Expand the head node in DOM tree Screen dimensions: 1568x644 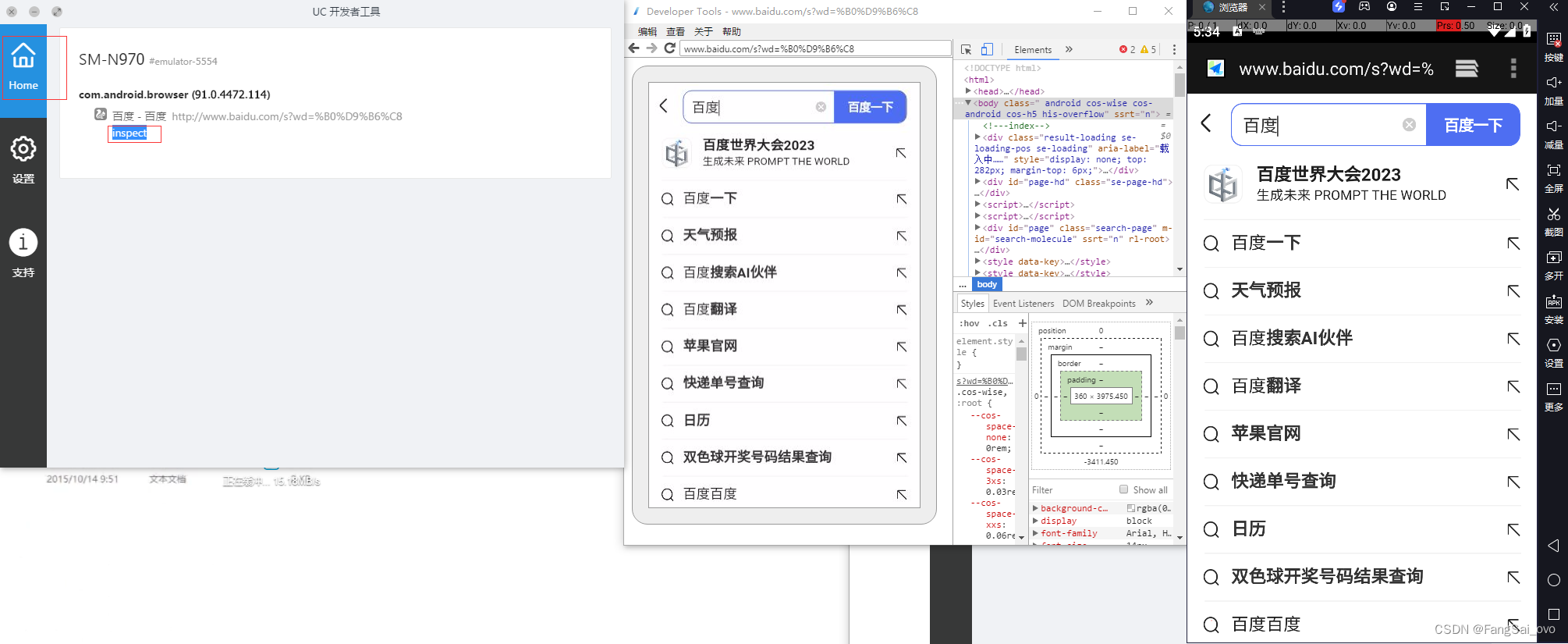[968, 91]
